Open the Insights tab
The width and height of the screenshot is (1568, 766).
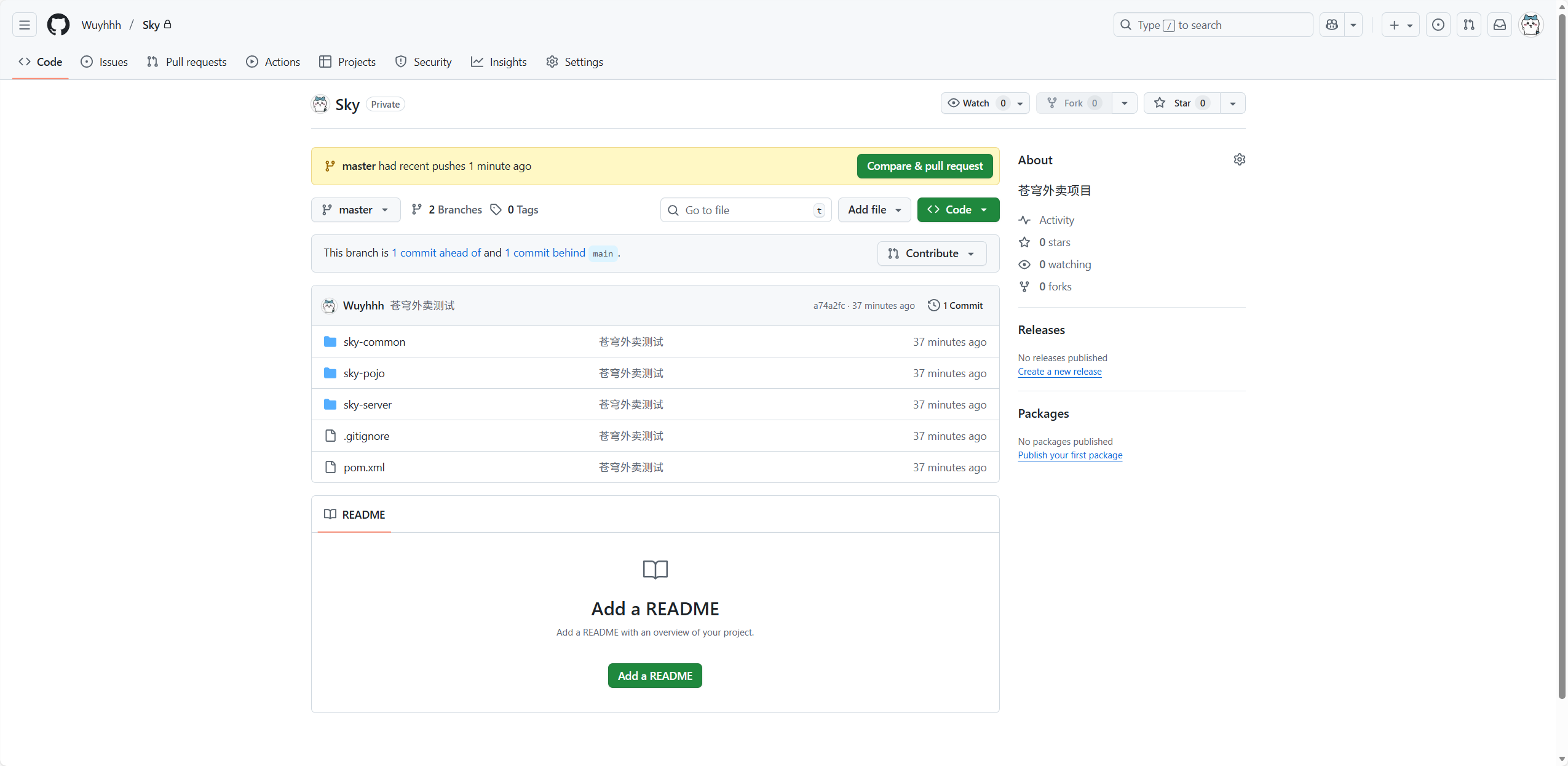pyautogui.click(x=499, y=62)
